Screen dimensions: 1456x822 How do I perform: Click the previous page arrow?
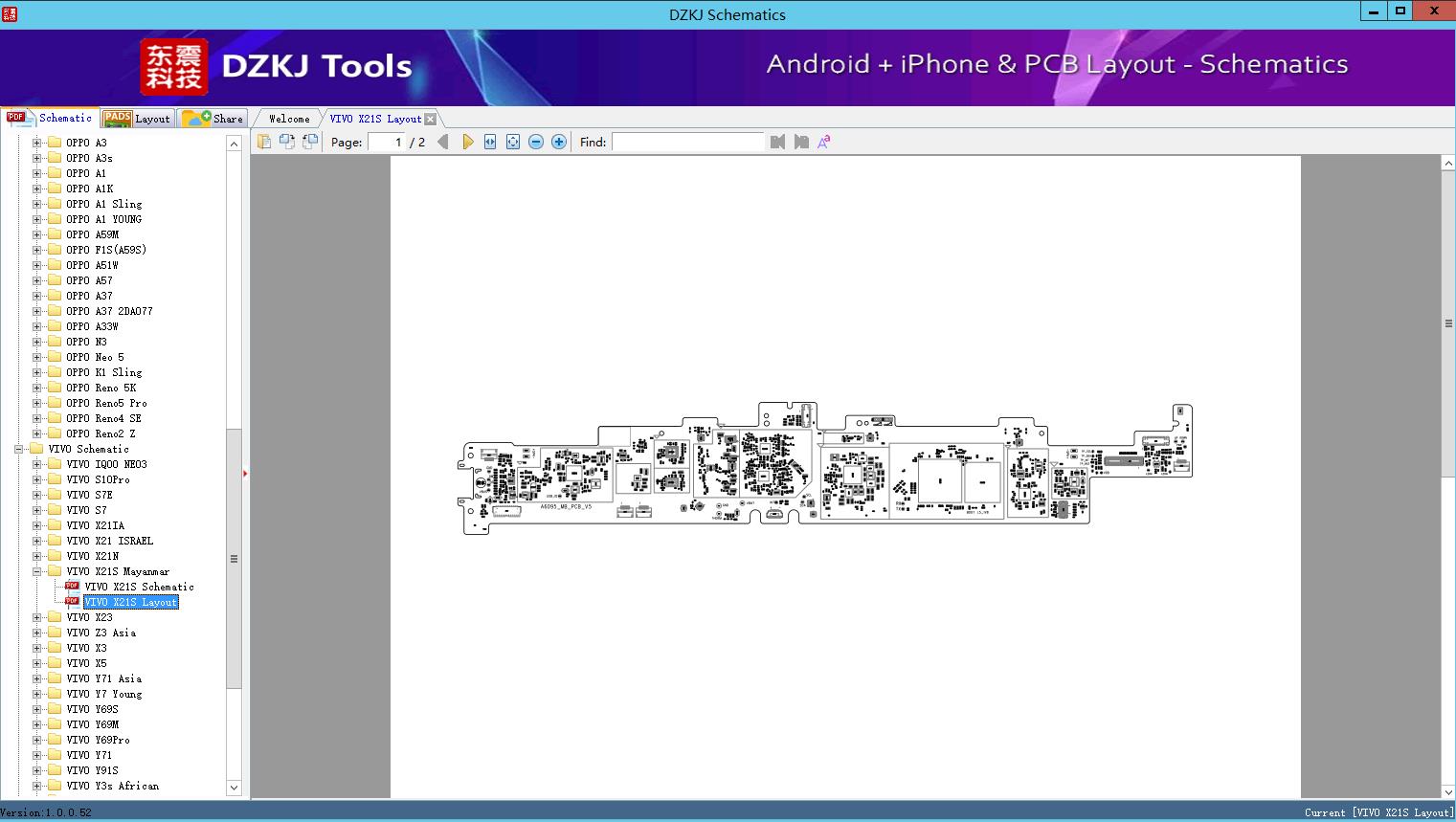tap(442, 142)
